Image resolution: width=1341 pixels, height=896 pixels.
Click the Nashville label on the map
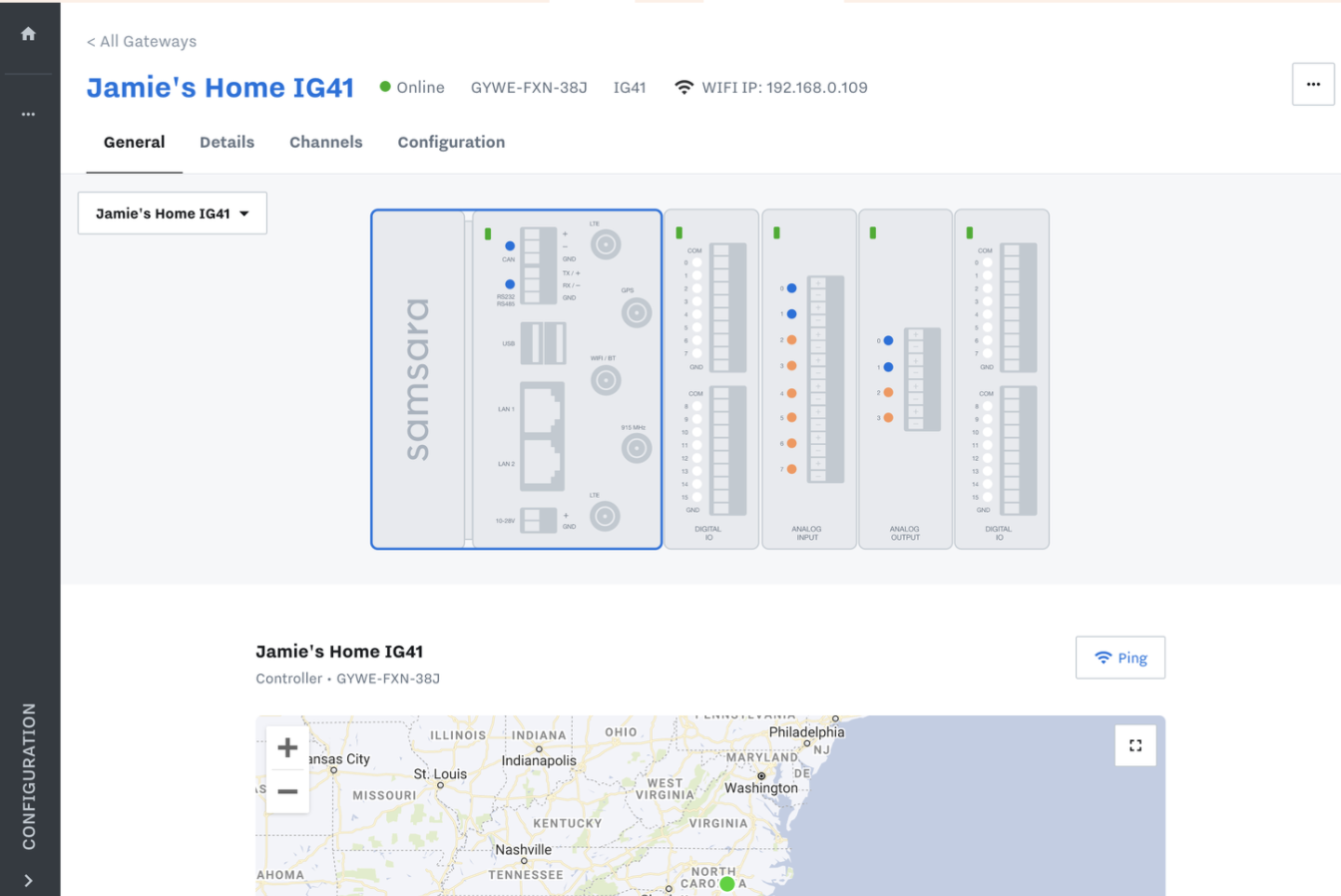523,850
